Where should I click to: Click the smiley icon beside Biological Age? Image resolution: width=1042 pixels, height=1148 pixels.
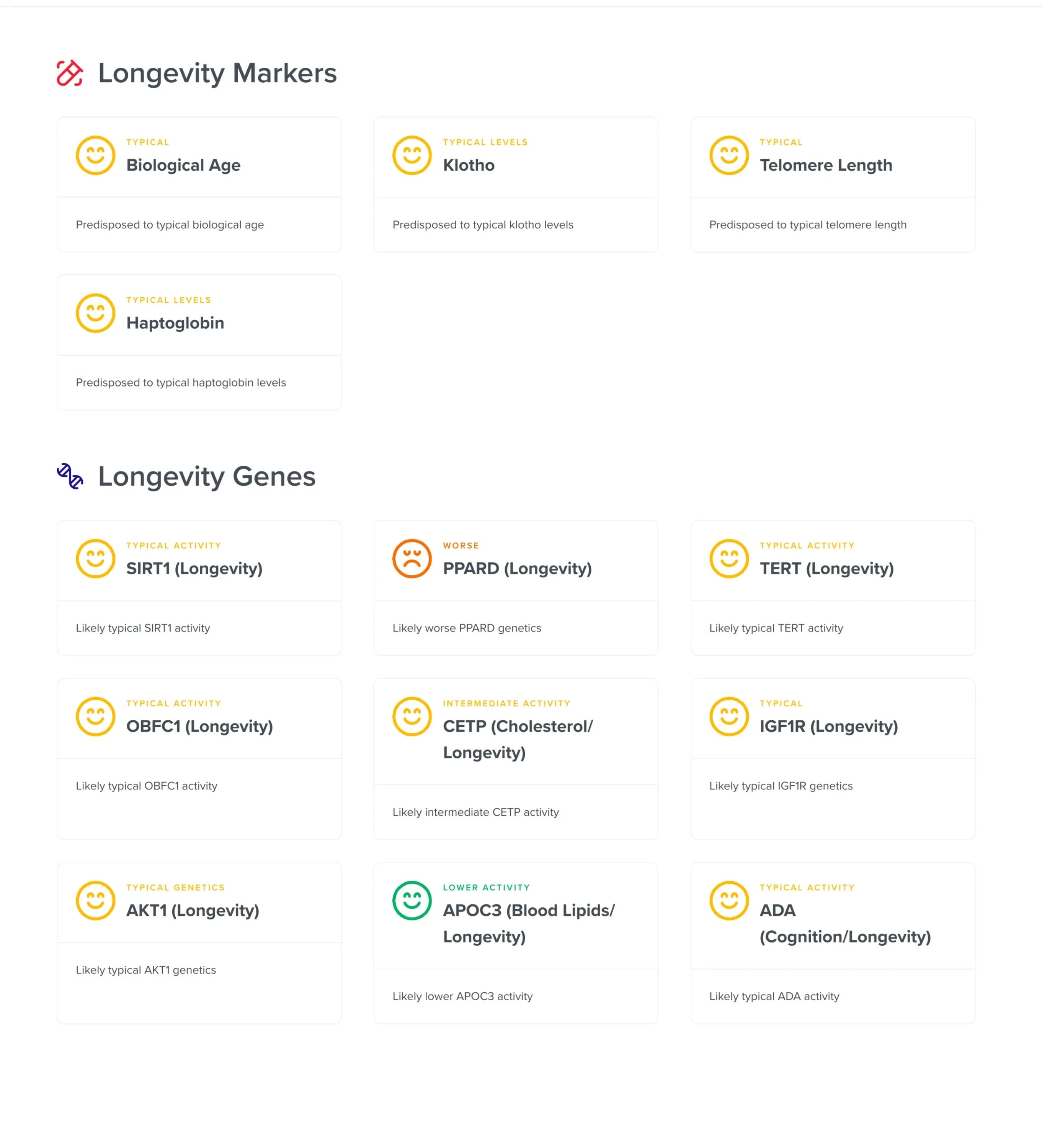point(96,155)
